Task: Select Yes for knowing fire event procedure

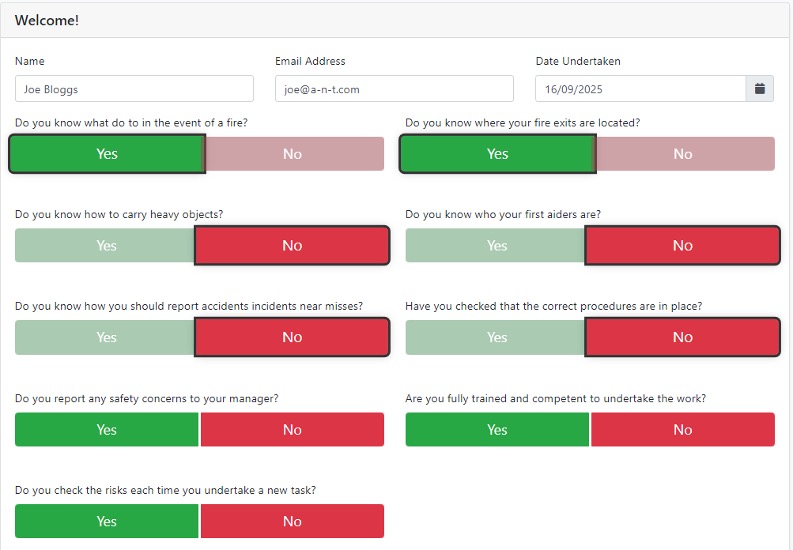Action: 107,154
